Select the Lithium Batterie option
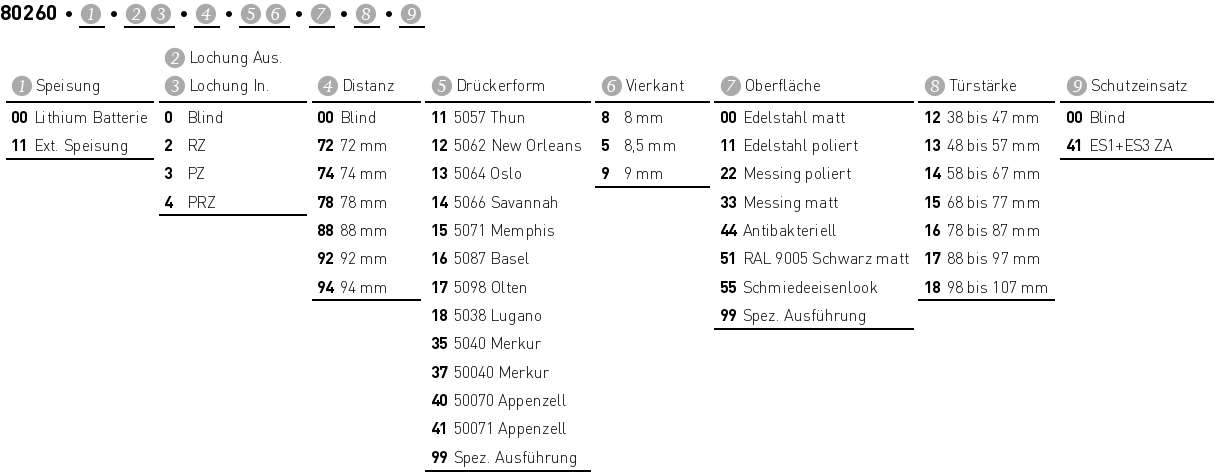This screenshot has height=472, width=1219. tap(90, 118)
